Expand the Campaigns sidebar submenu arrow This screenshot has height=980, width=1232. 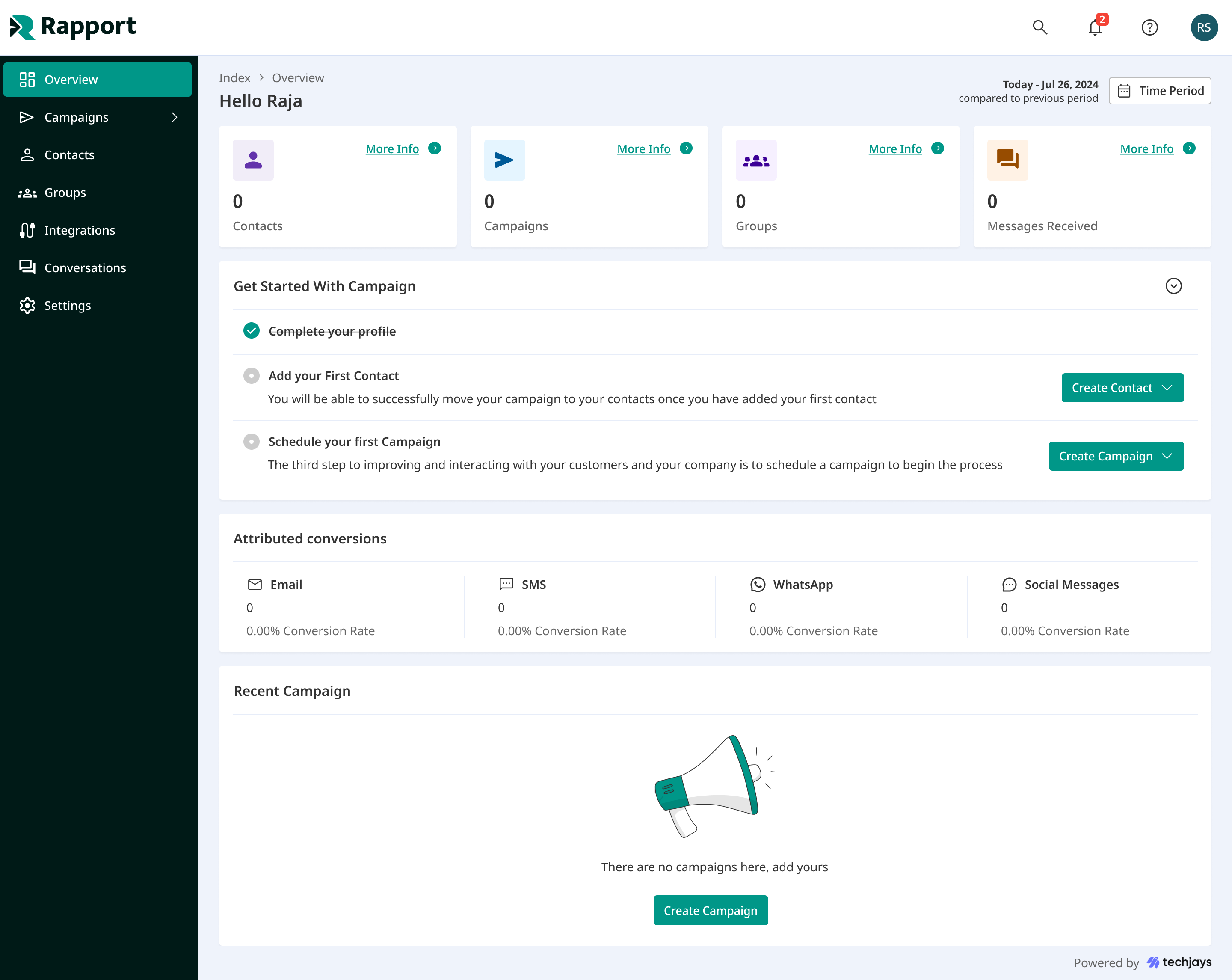point(174,117)
